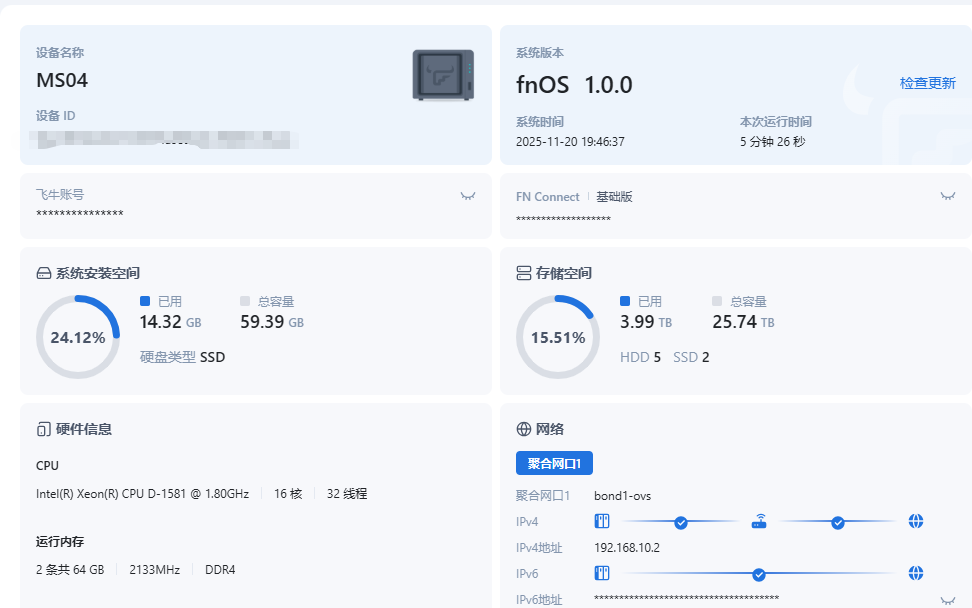
Task: Click the 硬件信息 hardware icon
Action: tap(43, 429)
